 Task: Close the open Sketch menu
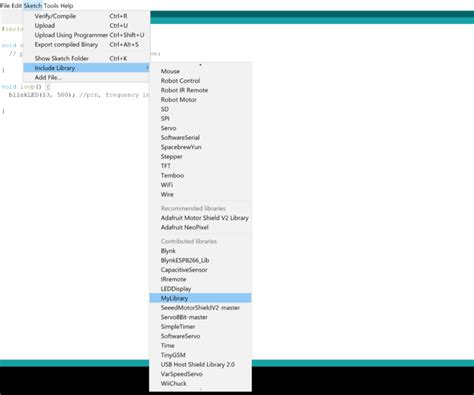pyautogui.click(x=33, y=6)
